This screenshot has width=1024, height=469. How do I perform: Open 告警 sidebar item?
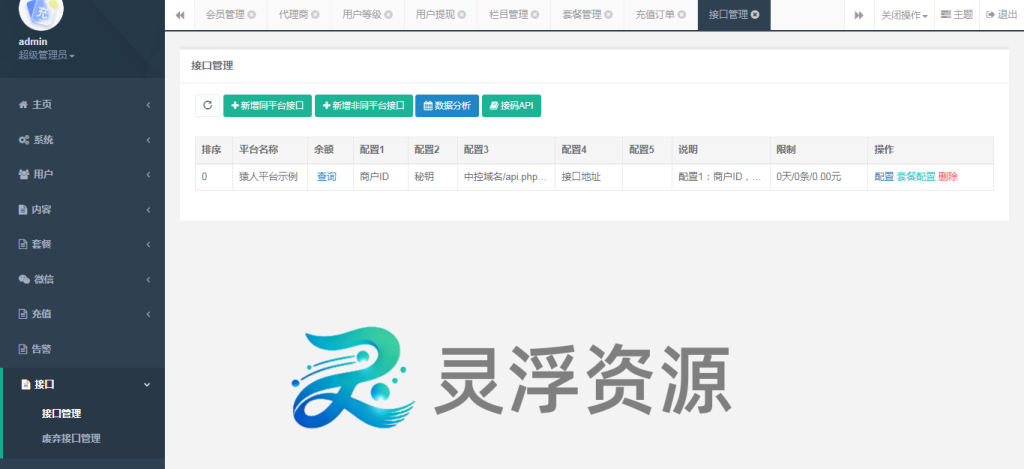82,349
